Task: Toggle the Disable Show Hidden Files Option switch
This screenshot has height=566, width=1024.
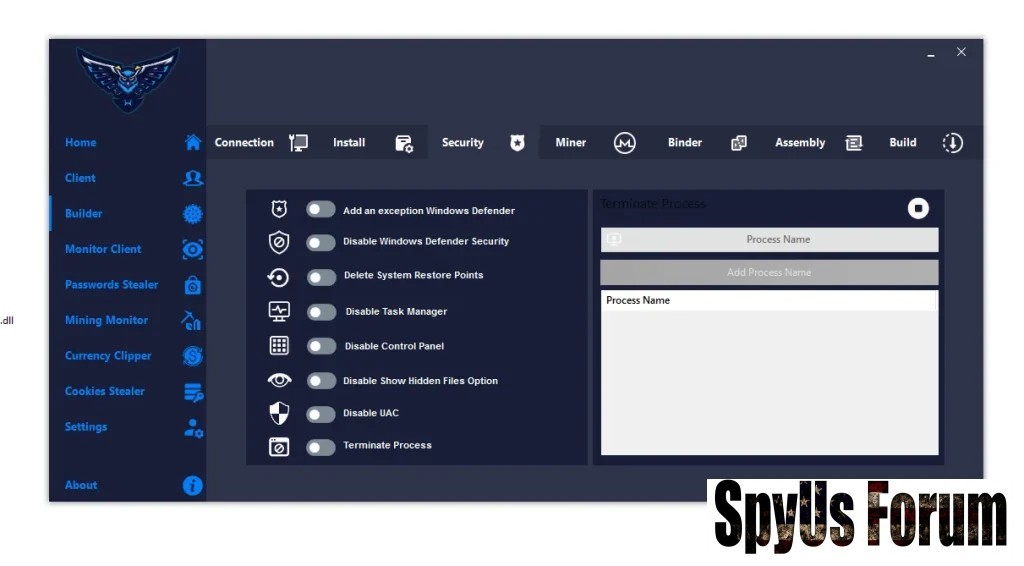Action: click(x=321, y=381)
